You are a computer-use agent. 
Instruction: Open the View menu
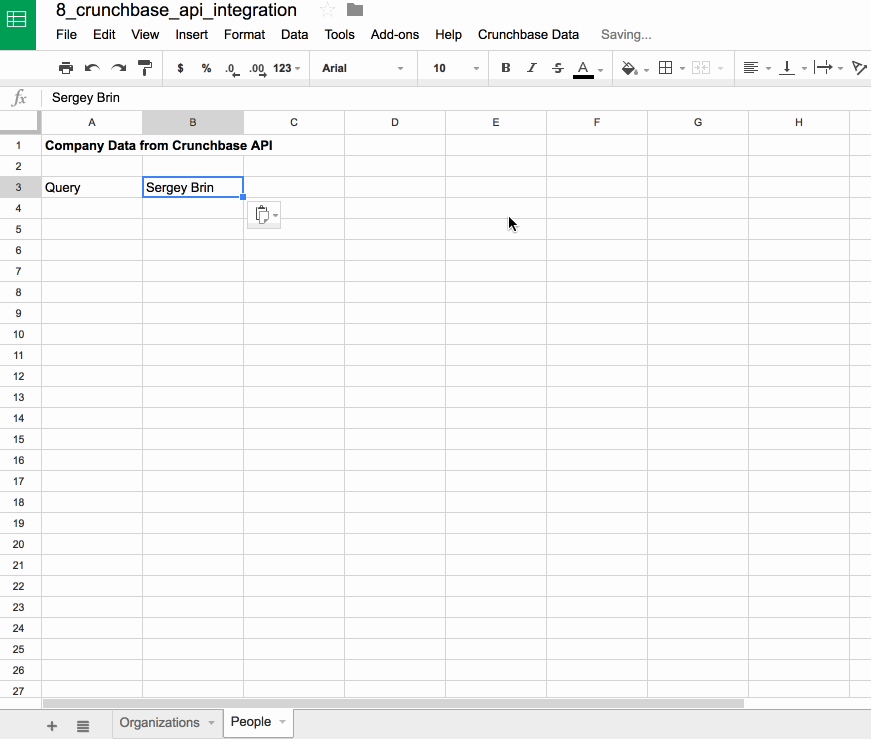pyautogui.click(x=145, y=34)
